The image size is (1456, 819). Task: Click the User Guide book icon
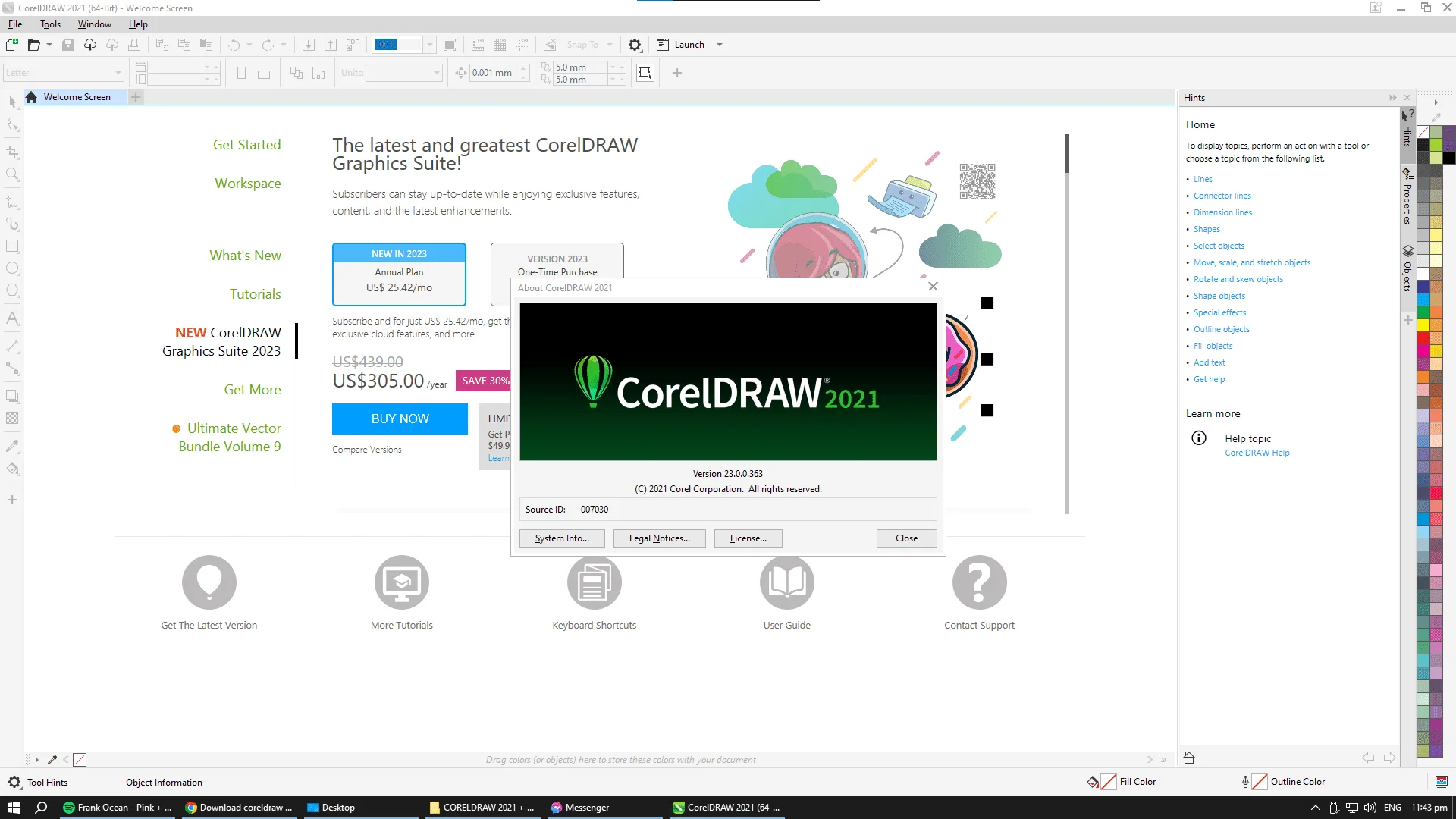click(787, 582)
